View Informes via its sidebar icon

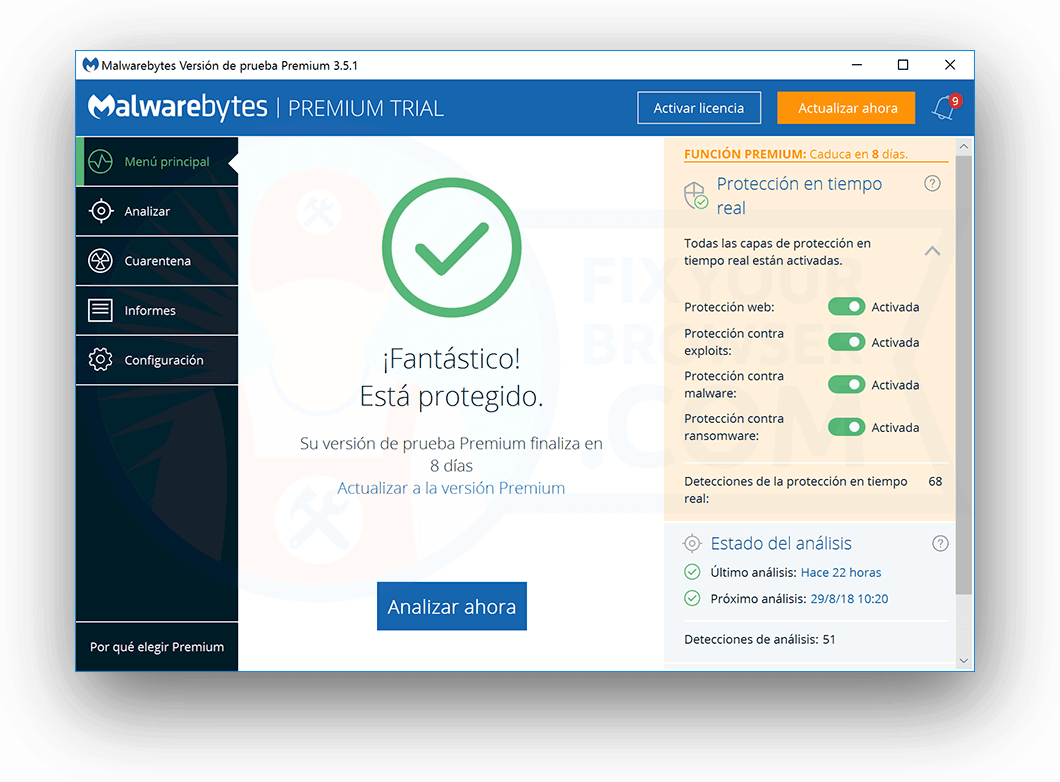pos(100,310)
